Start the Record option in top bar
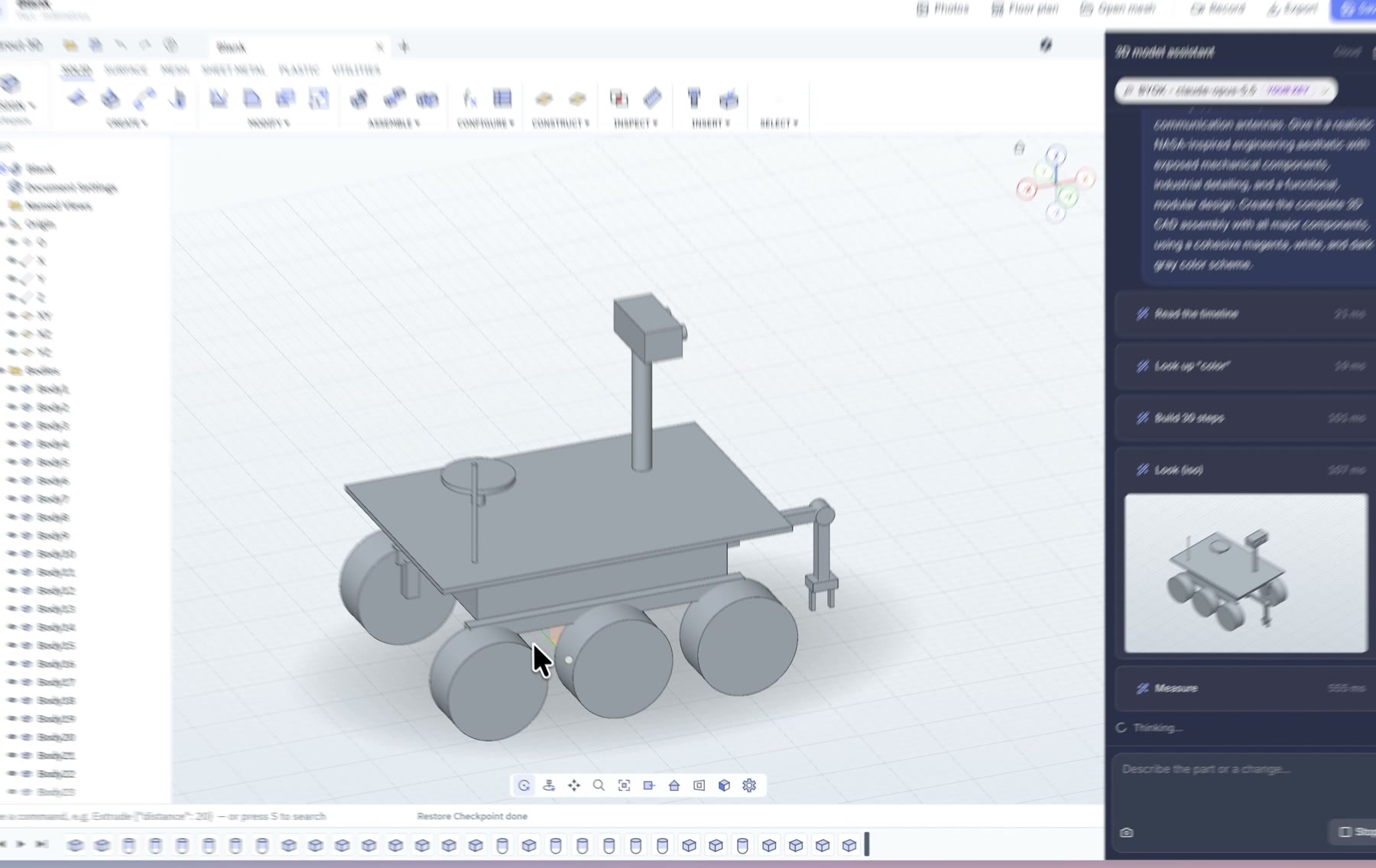This screenshot has height=868, width=1376. pyautogui.click(x=1217, y=8)
